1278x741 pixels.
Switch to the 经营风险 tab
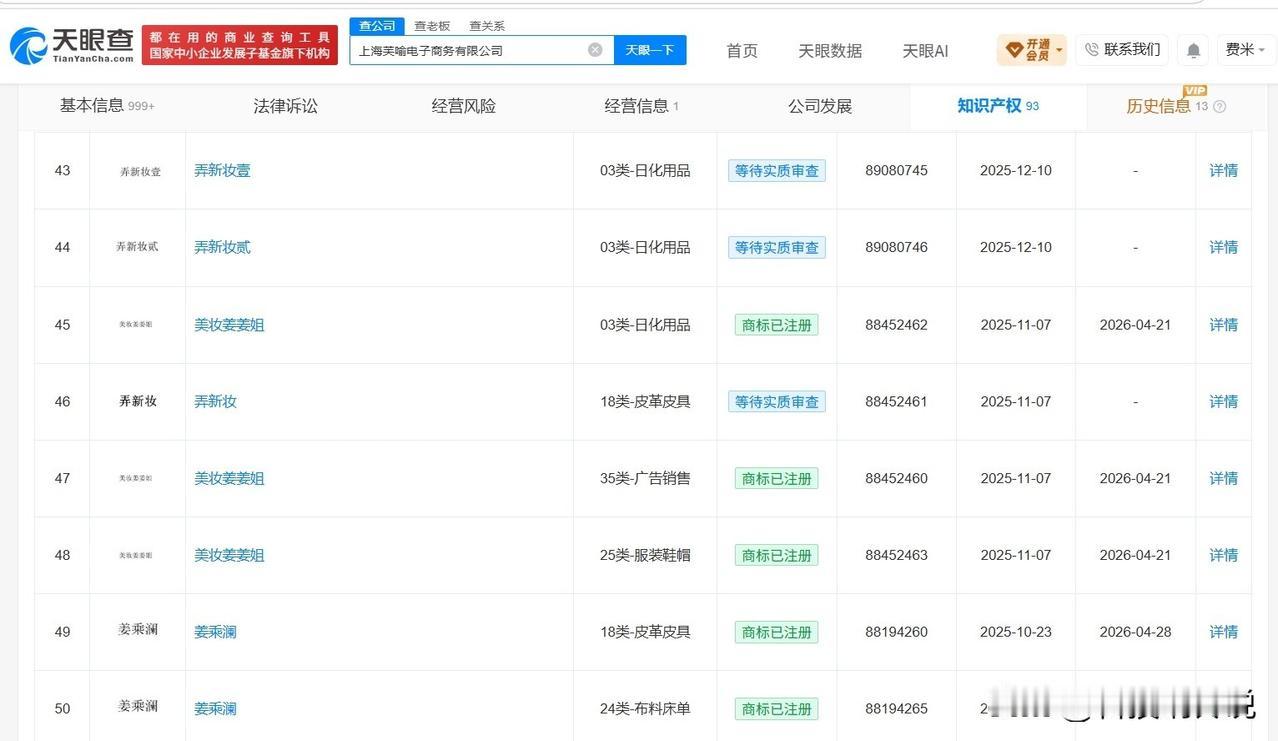point(464,106)
